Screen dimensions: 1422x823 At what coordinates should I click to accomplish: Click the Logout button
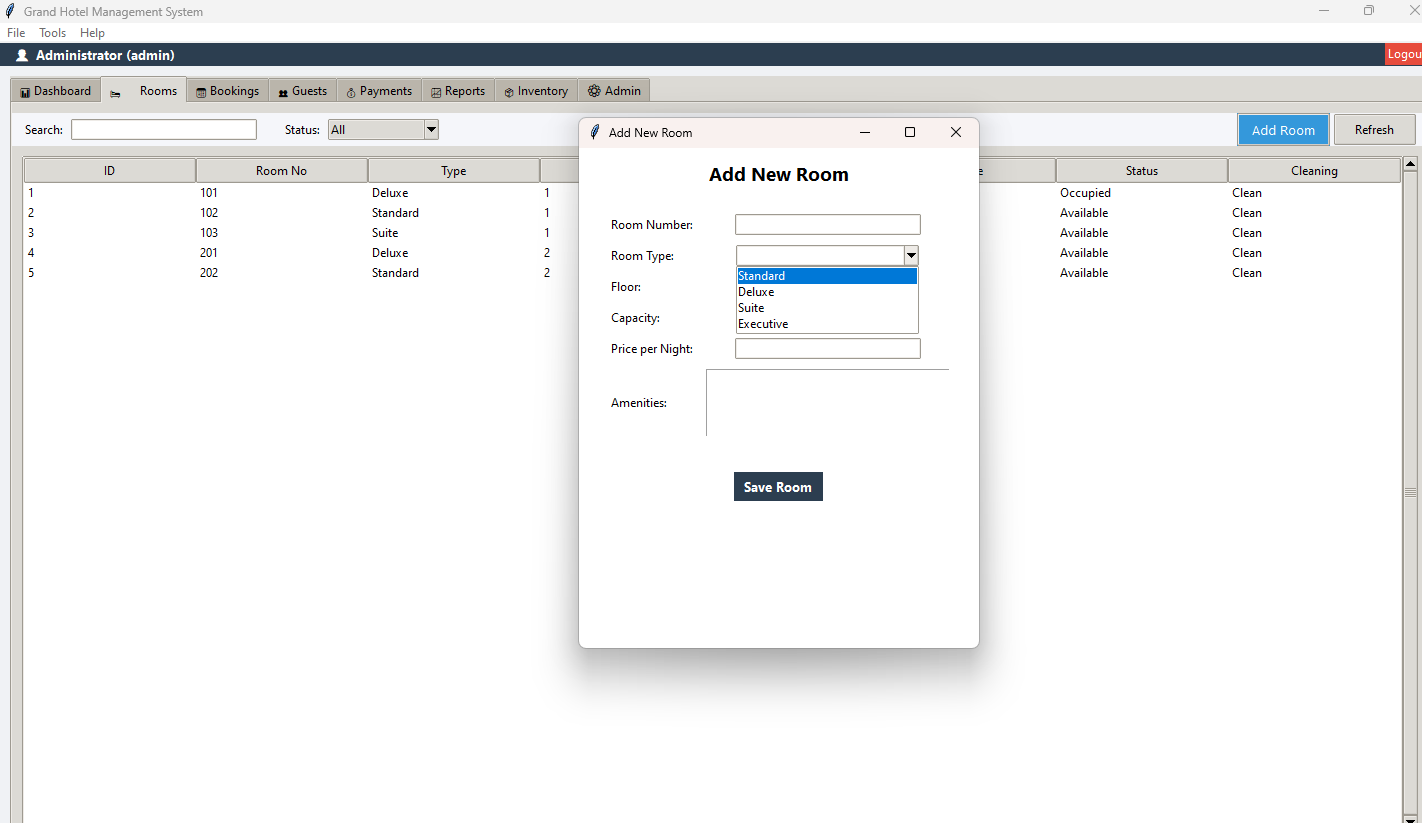point(1403,55)
